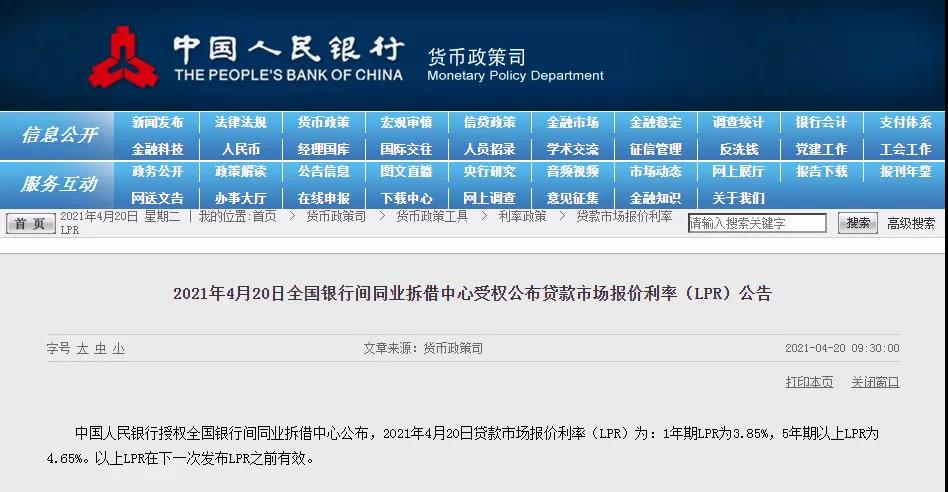The image size is (948, 492).
Task: Set font size to 小 (small)
Action: pyautogui.click(x=118, y=349)
